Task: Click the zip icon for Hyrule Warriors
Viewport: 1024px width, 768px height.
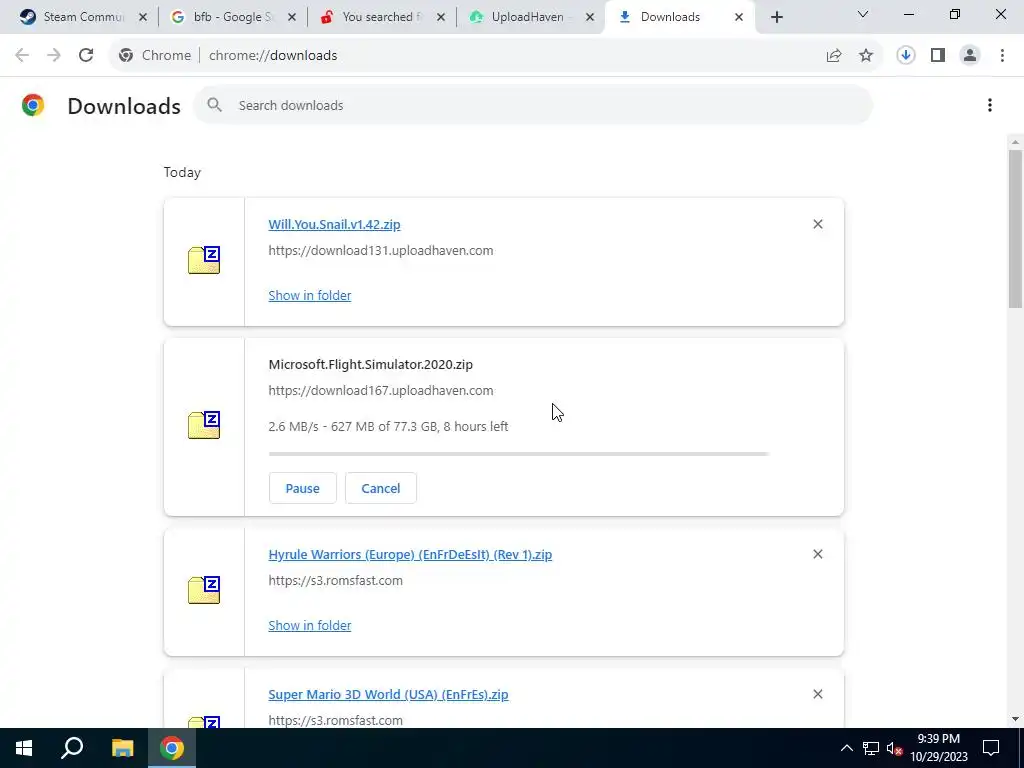Action: (204, 590)
